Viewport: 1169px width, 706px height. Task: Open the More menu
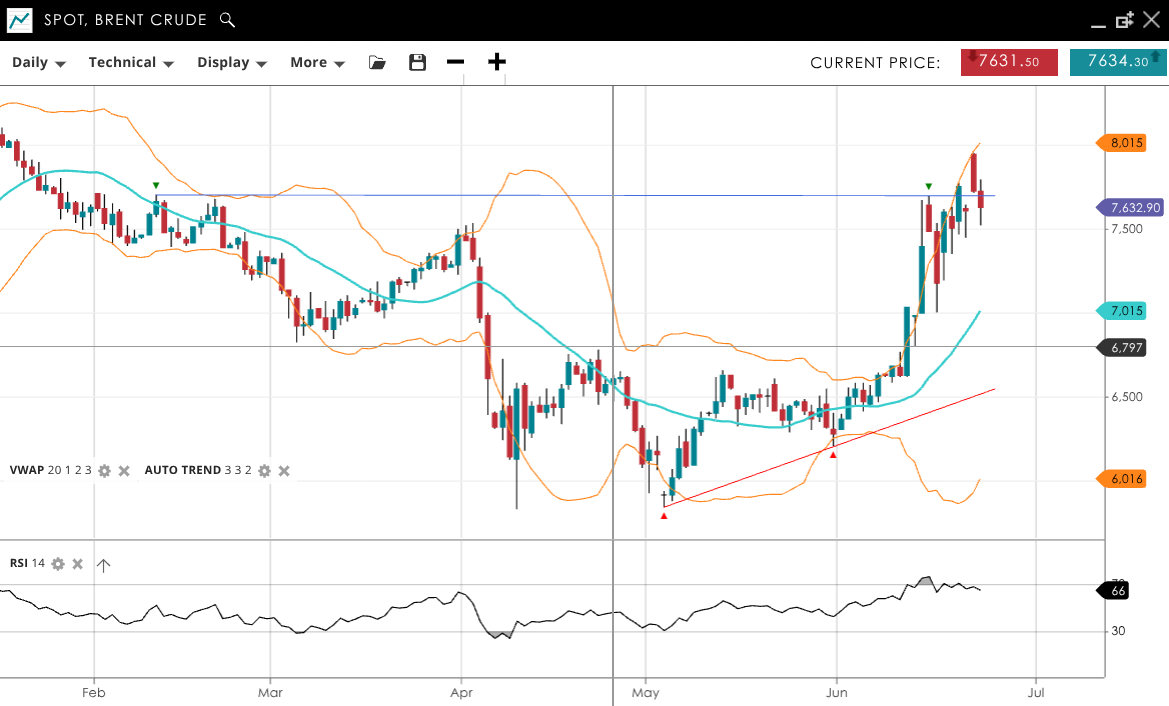(317, 62)
